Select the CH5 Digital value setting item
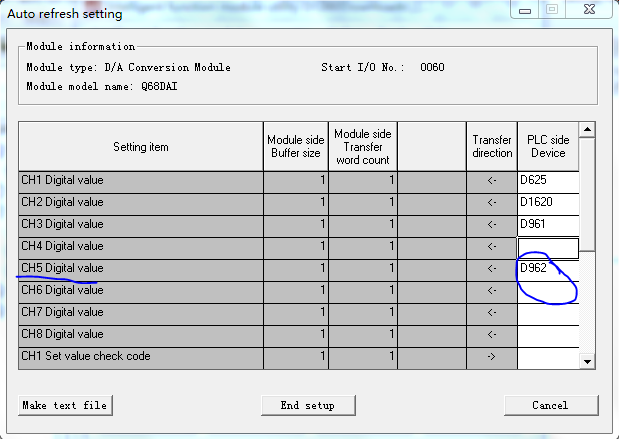The height and width of the screenshot is (439, 619). click(140, 269)
